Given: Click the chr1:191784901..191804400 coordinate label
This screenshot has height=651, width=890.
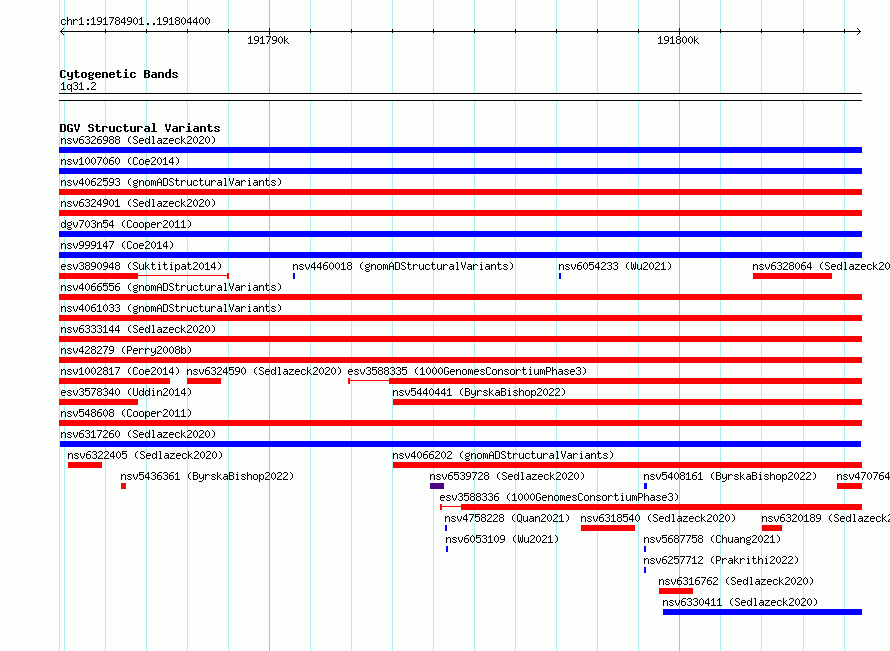Looking at the screenshot, I should (x=135, y=21).
